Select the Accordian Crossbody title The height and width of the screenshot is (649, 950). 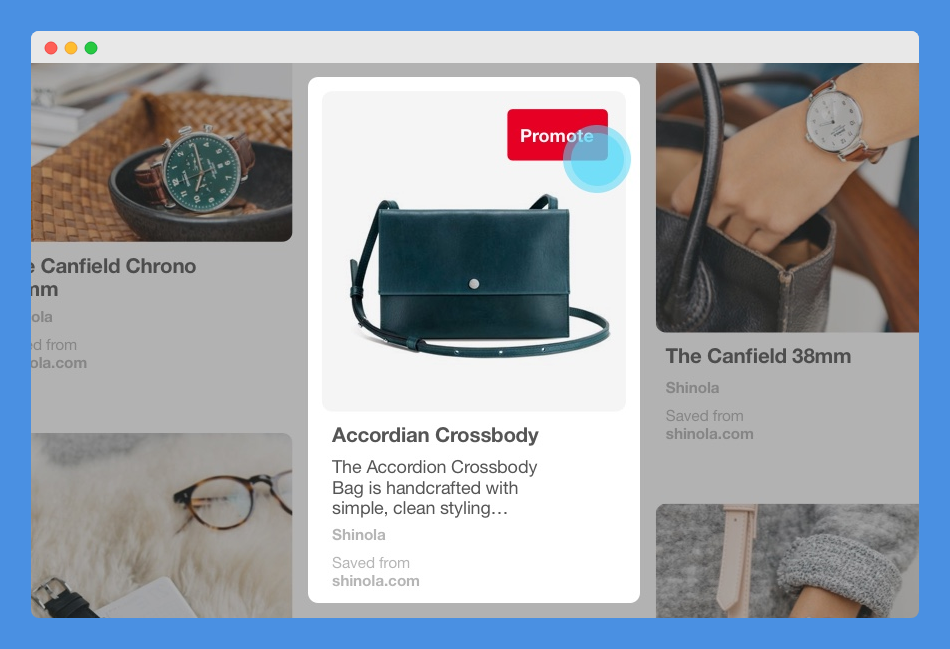click(435, 435)
